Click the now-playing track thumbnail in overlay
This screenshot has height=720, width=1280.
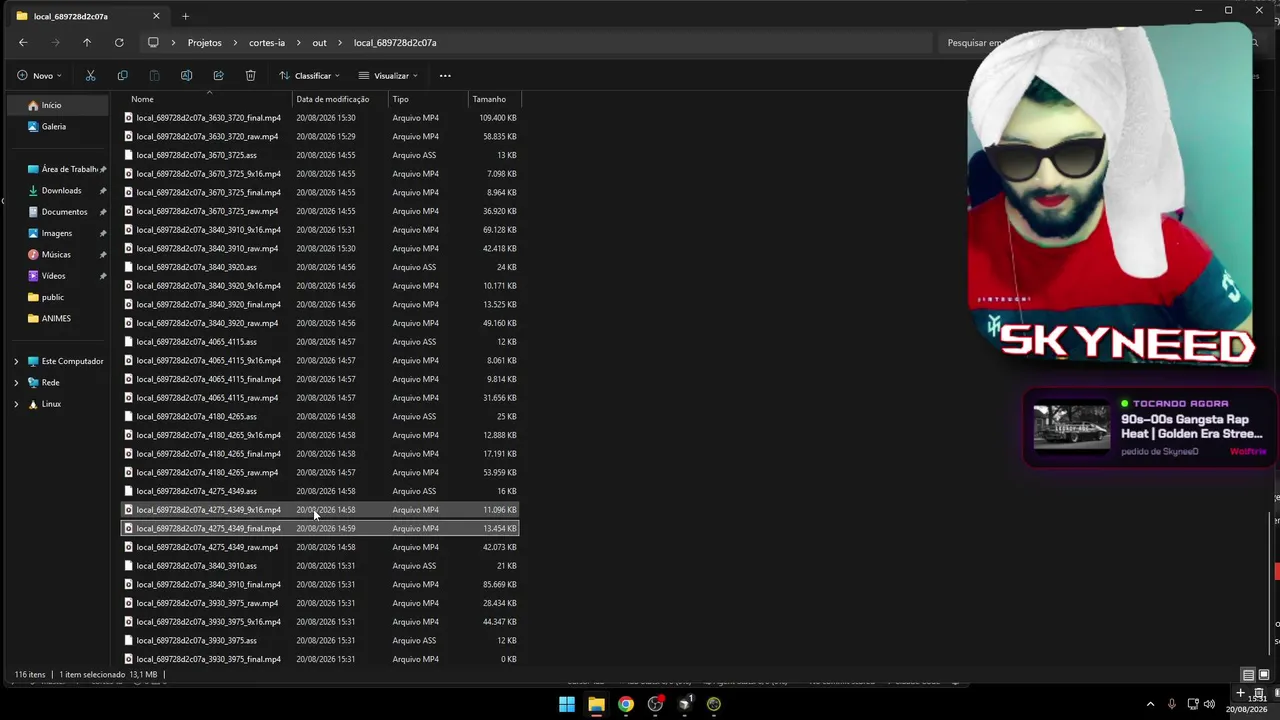point(1071,426)
